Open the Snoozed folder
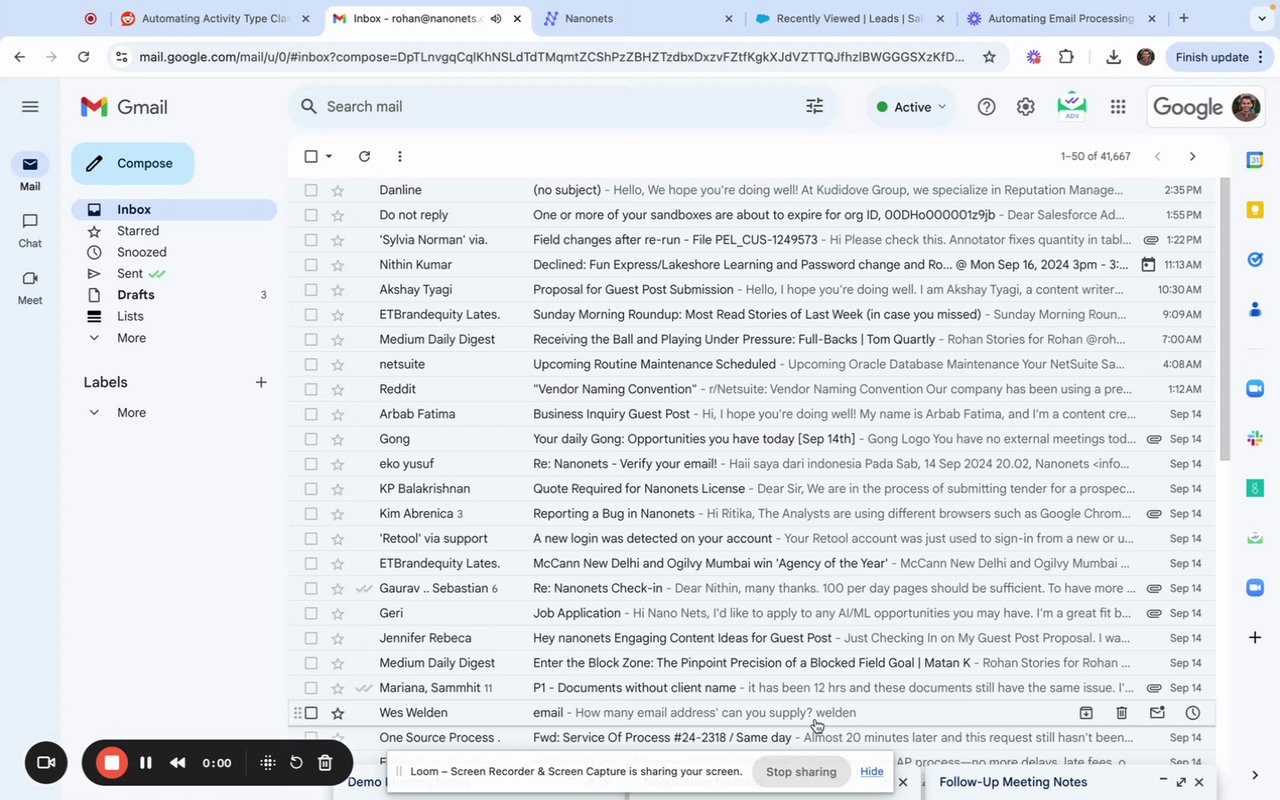This screenshot has height=800, width=1280. click(174, 252)
